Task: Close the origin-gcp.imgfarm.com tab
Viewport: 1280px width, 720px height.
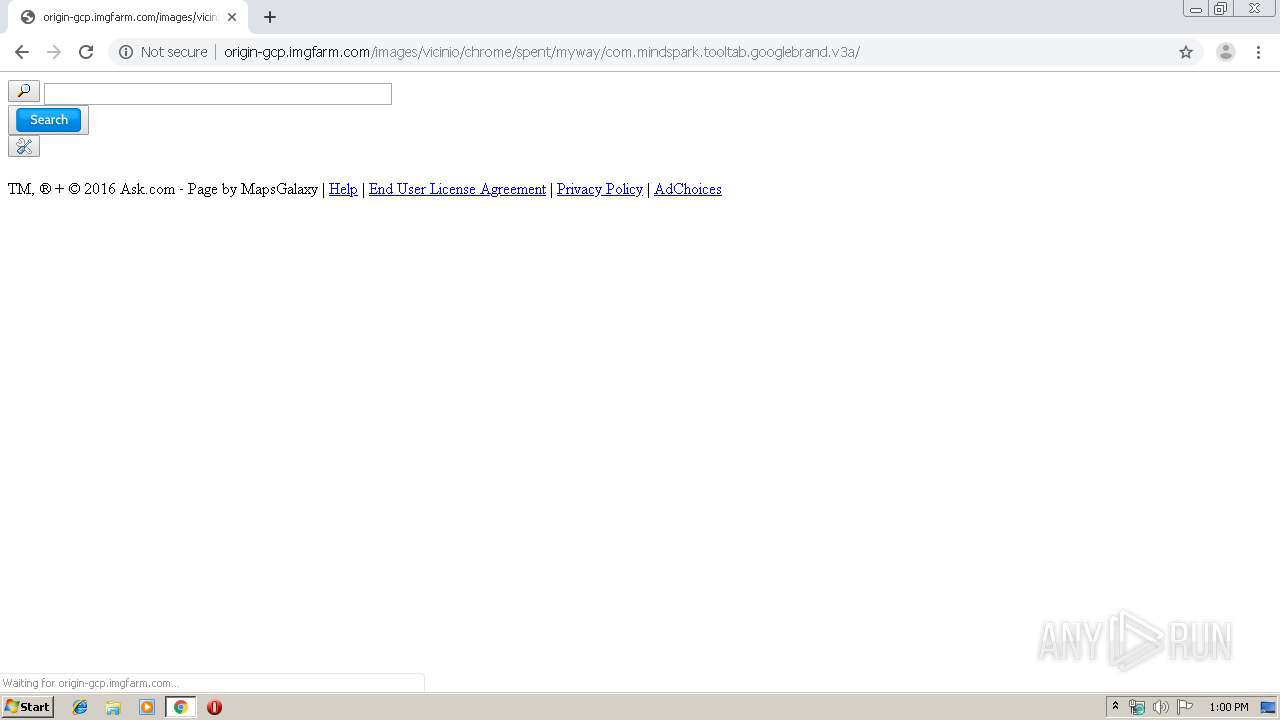Action: (x=232, y=17)
